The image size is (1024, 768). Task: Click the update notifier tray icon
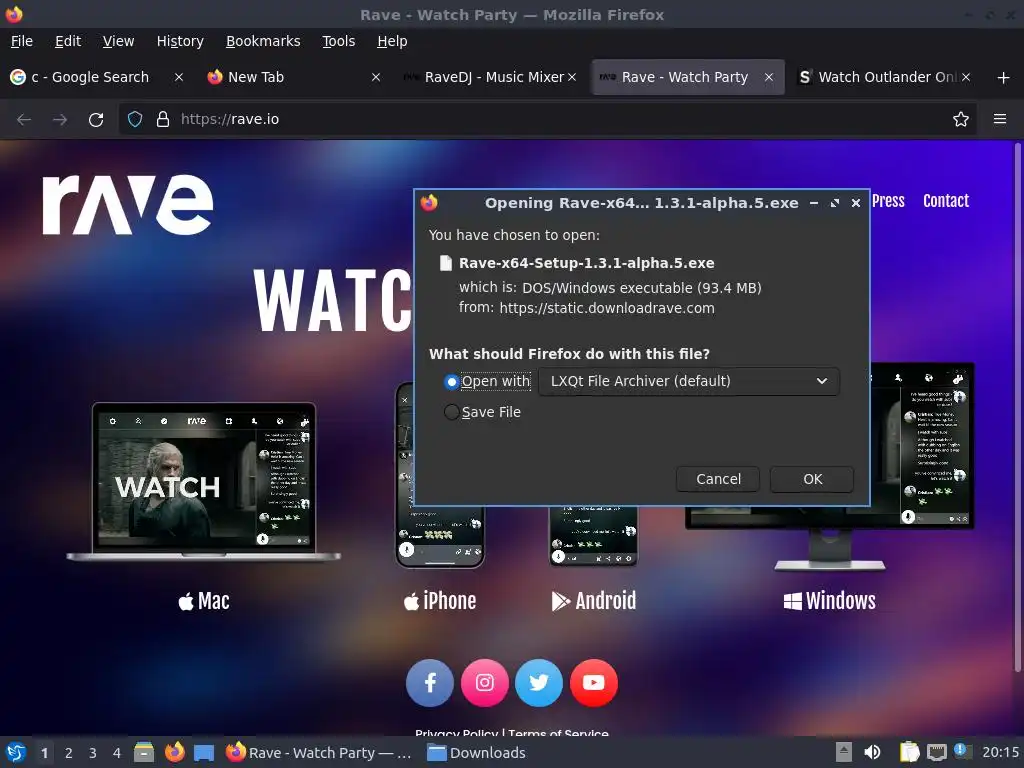coord(962,751)
